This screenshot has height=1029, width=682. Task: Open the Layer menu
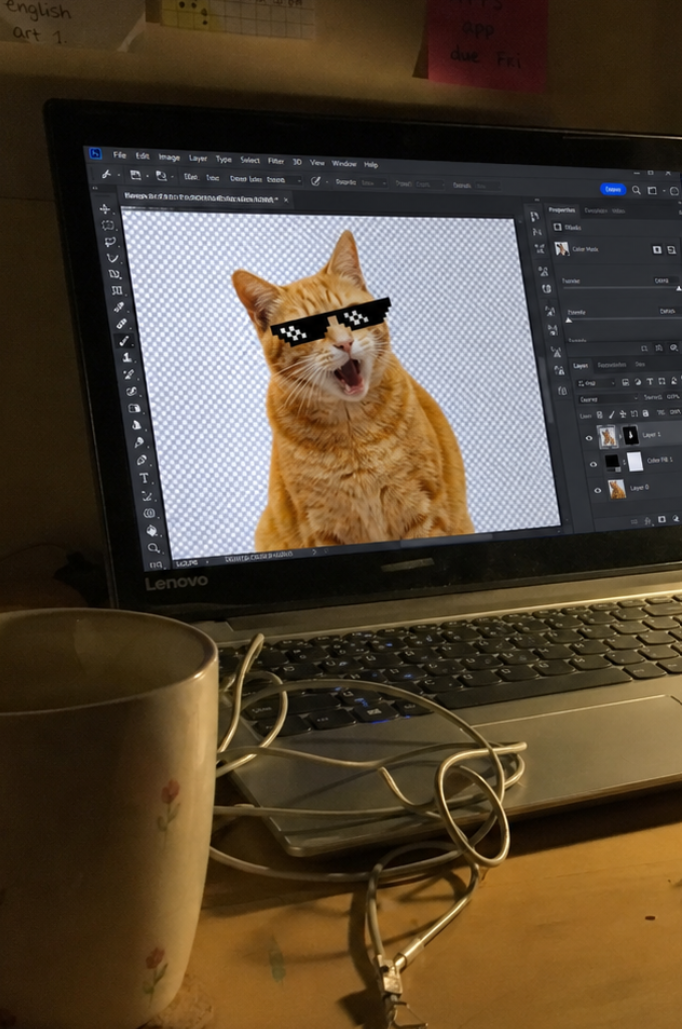tap(198, 158)
